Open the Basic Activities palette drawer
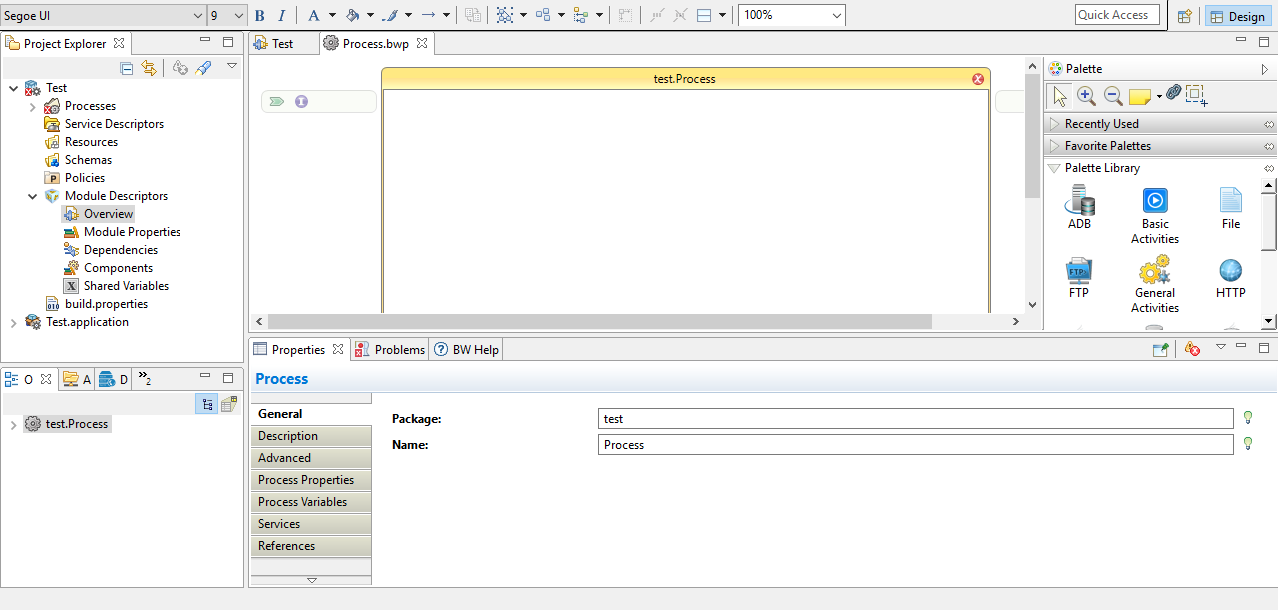 point(1155,216)
